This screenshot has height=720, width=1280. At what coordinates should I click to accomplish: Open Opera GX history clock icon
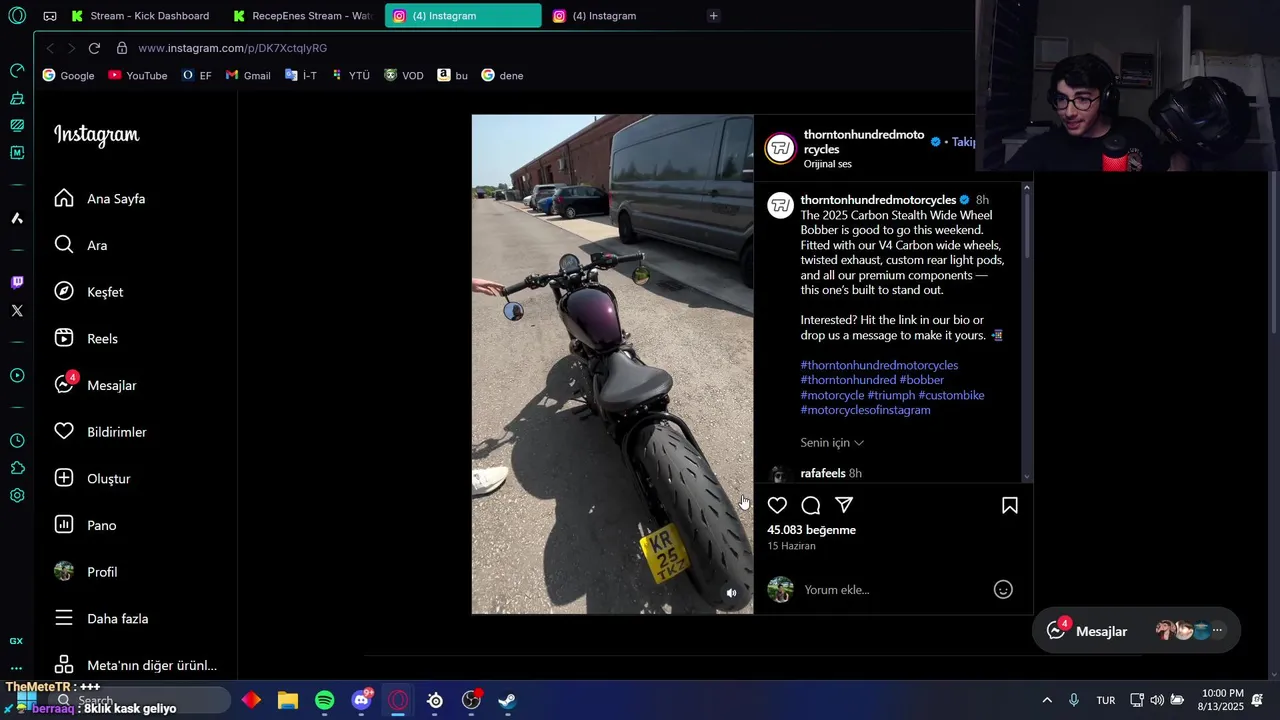click(x=17, y=440)
